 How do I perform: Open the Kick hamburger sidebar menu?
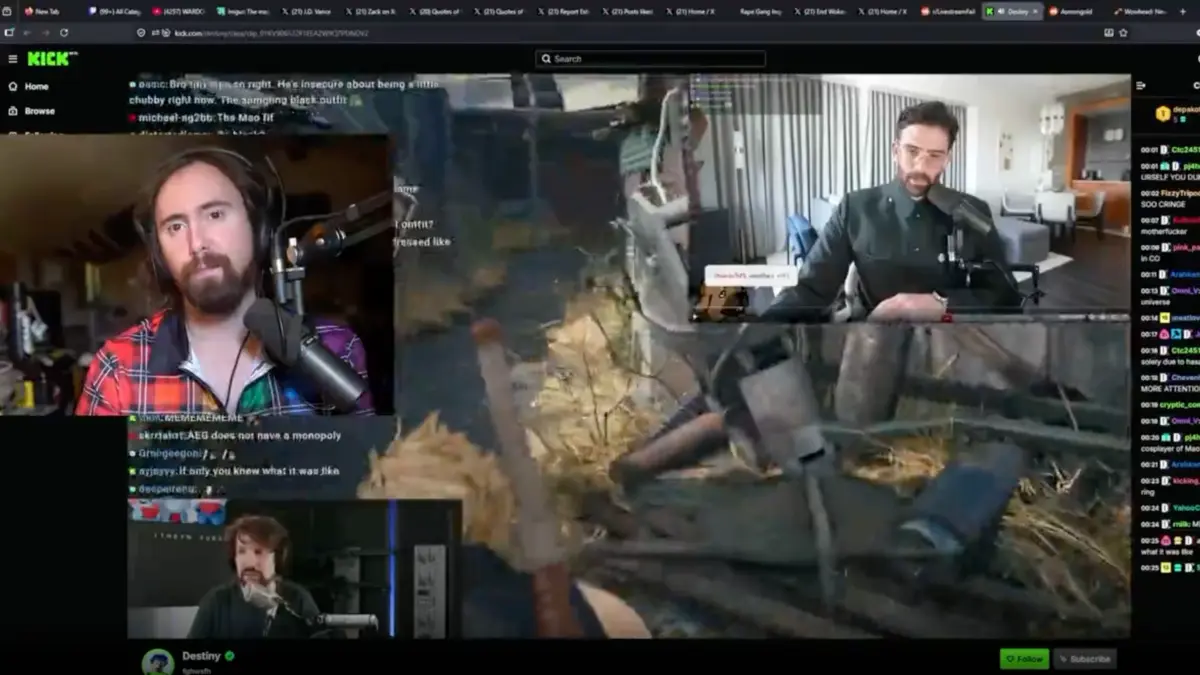[x=12, y=59]
